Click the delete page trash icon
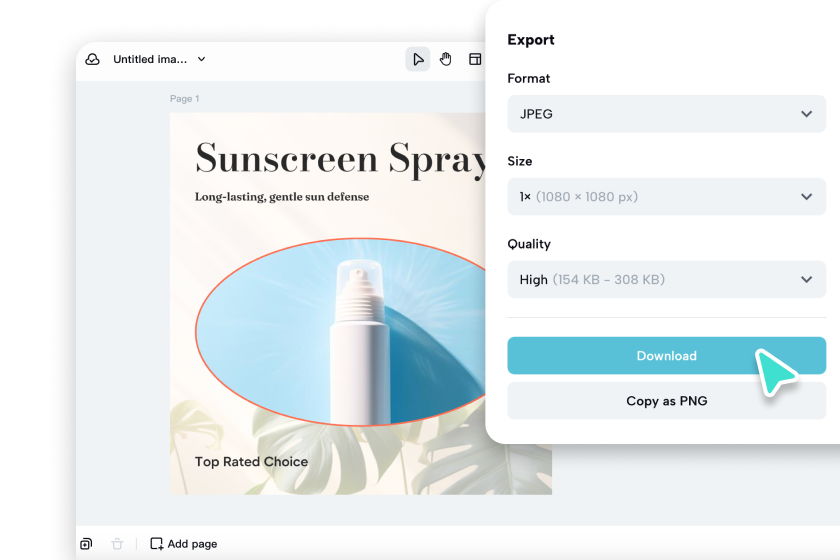Viewport: 840px width, 560px height. tap(117, 544)
